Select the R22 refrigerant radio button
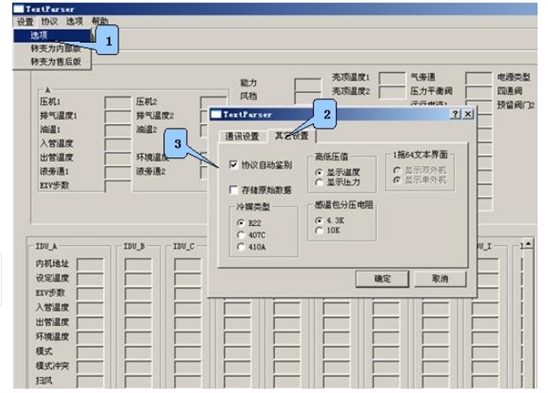 [x=240, y=223]
